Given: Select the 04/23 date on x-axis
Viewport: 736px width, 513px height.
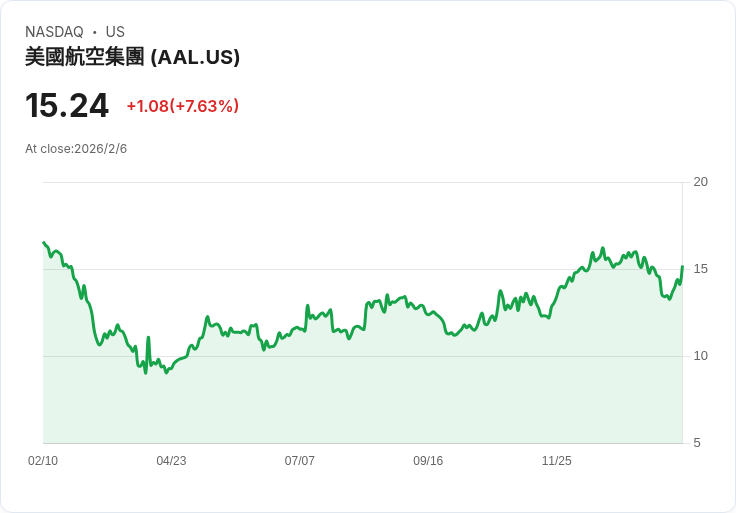Looking at the screenshot, I should [x=171, y=461].
